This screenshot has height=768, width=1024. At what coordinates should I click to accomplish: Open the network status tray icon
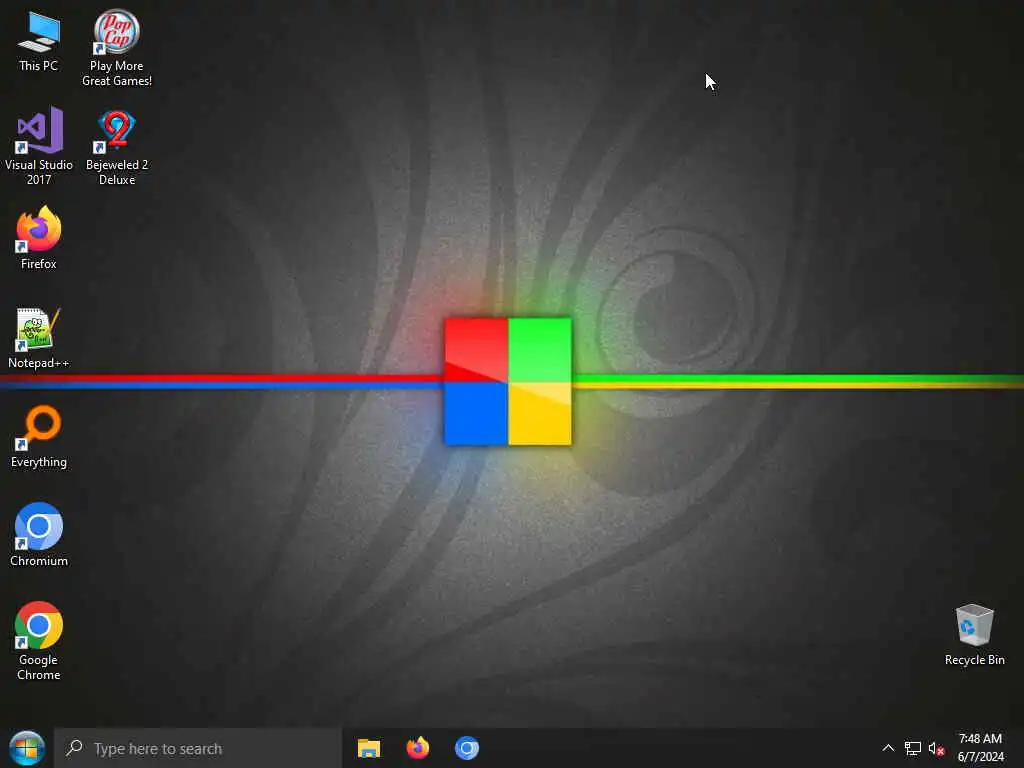point(912,748)
